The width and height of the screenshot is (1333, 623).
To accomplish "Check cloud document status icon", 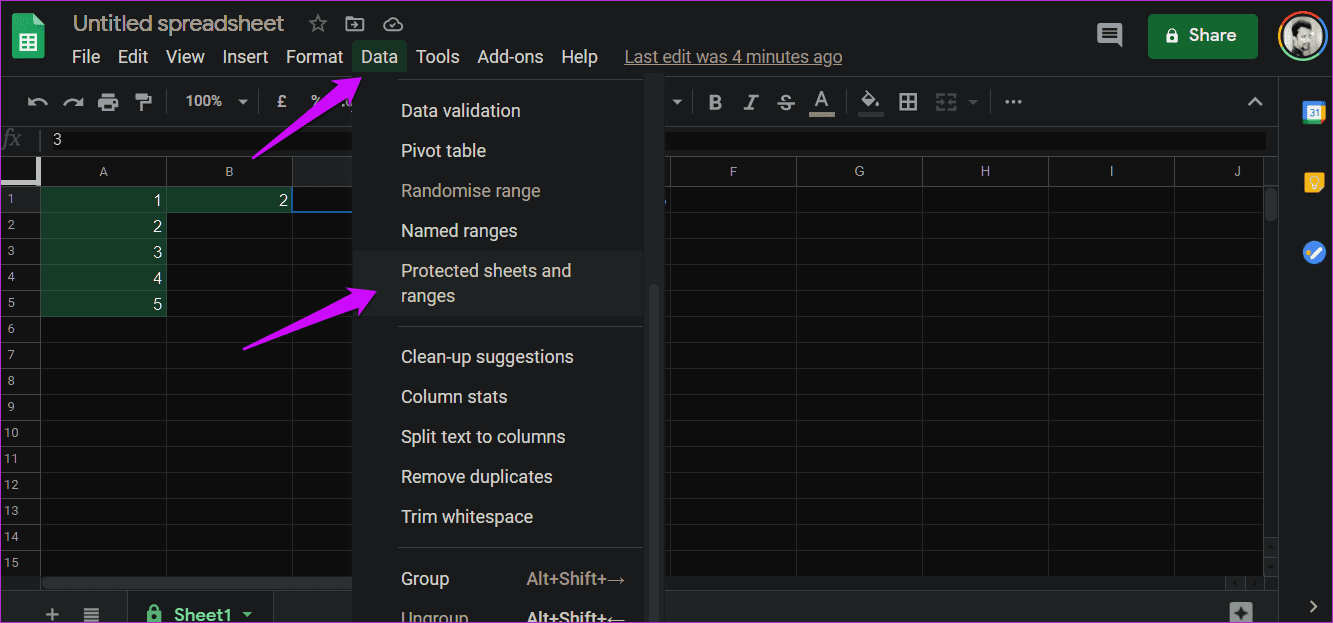I will 393,23.
